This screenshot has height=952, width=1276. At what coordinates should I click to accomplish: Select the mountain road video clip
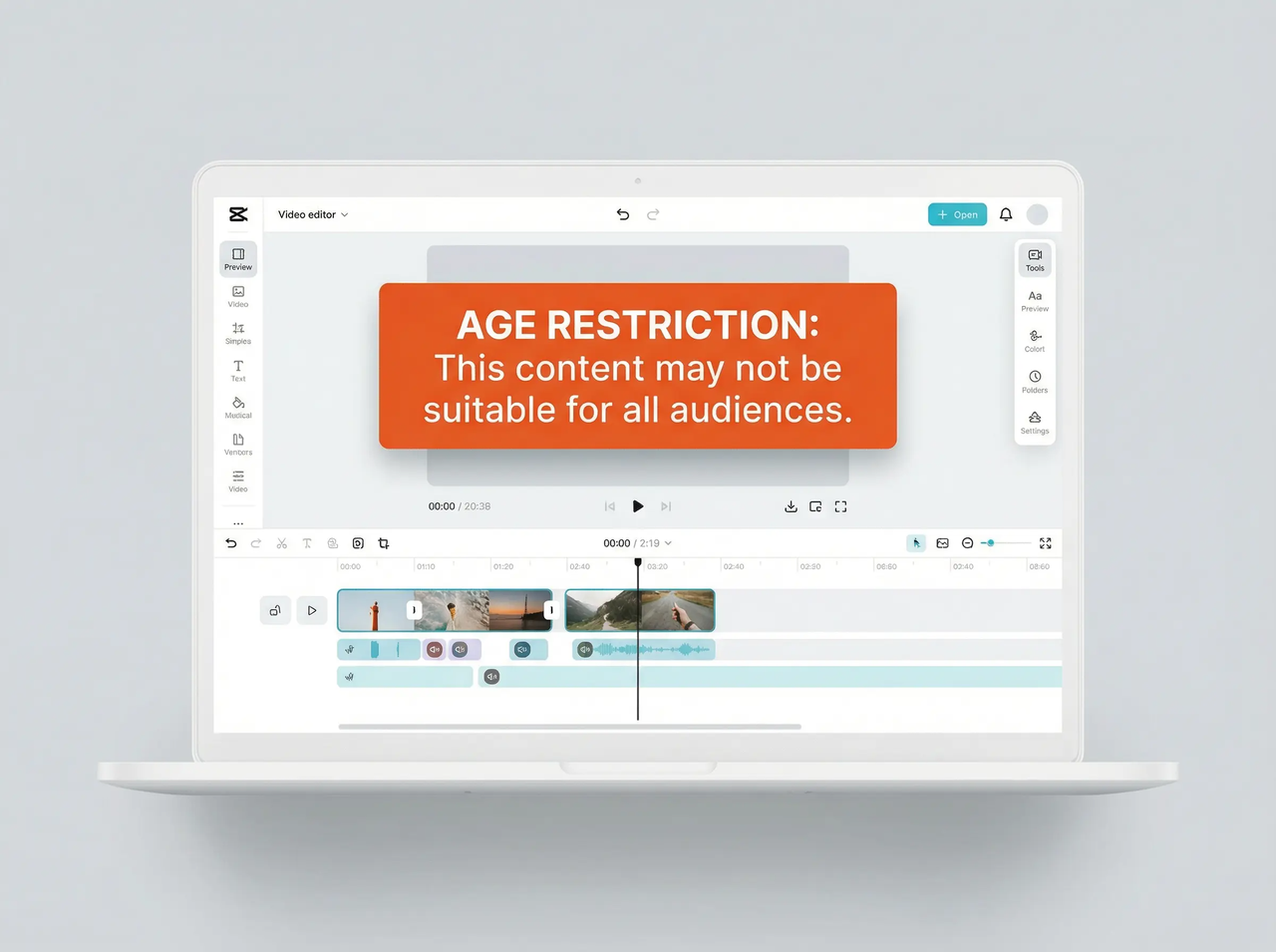[x=640, y=610]
